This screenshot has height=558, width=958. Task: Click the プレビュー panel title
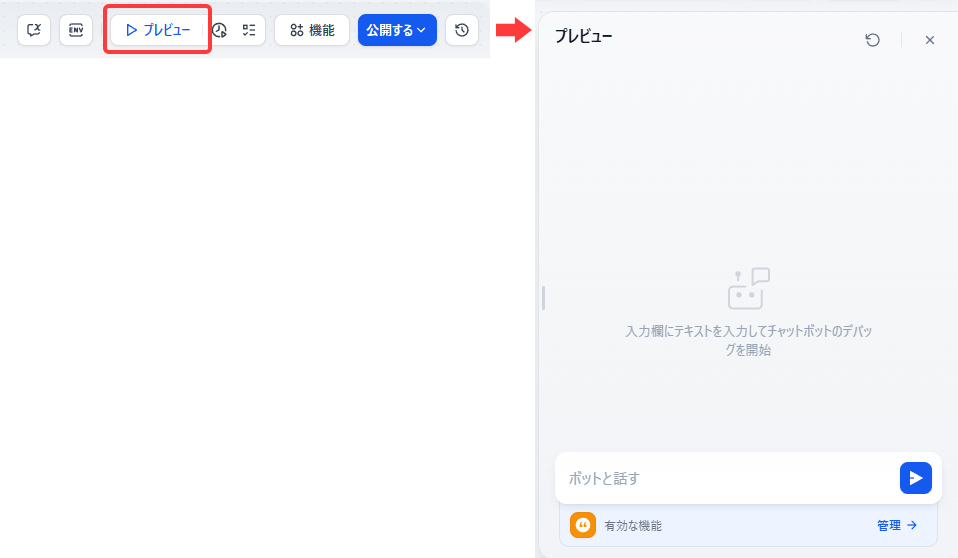[x=583, y=37]
